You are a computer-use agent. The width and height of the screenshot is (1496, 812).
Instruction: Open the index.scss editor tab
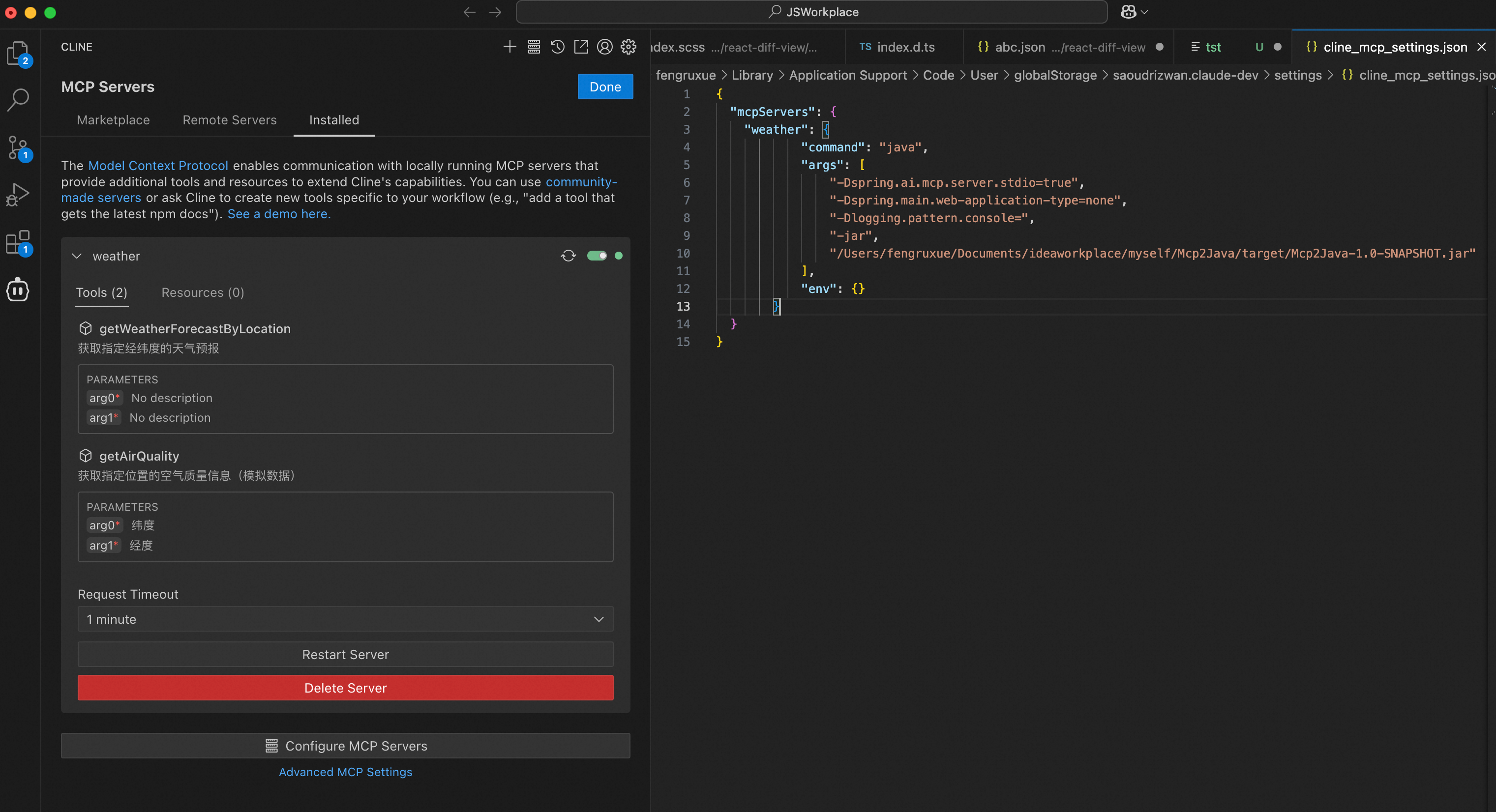tap(748, 47)
